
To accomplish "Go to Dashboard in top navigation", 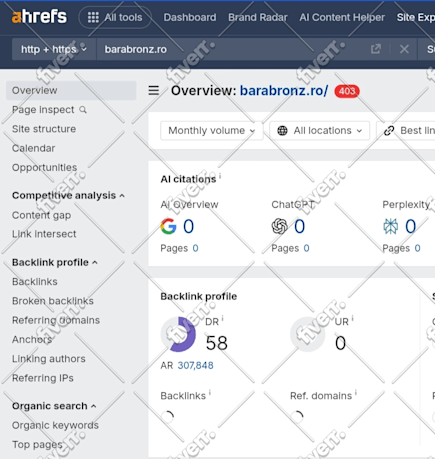I will pos(190,17).
